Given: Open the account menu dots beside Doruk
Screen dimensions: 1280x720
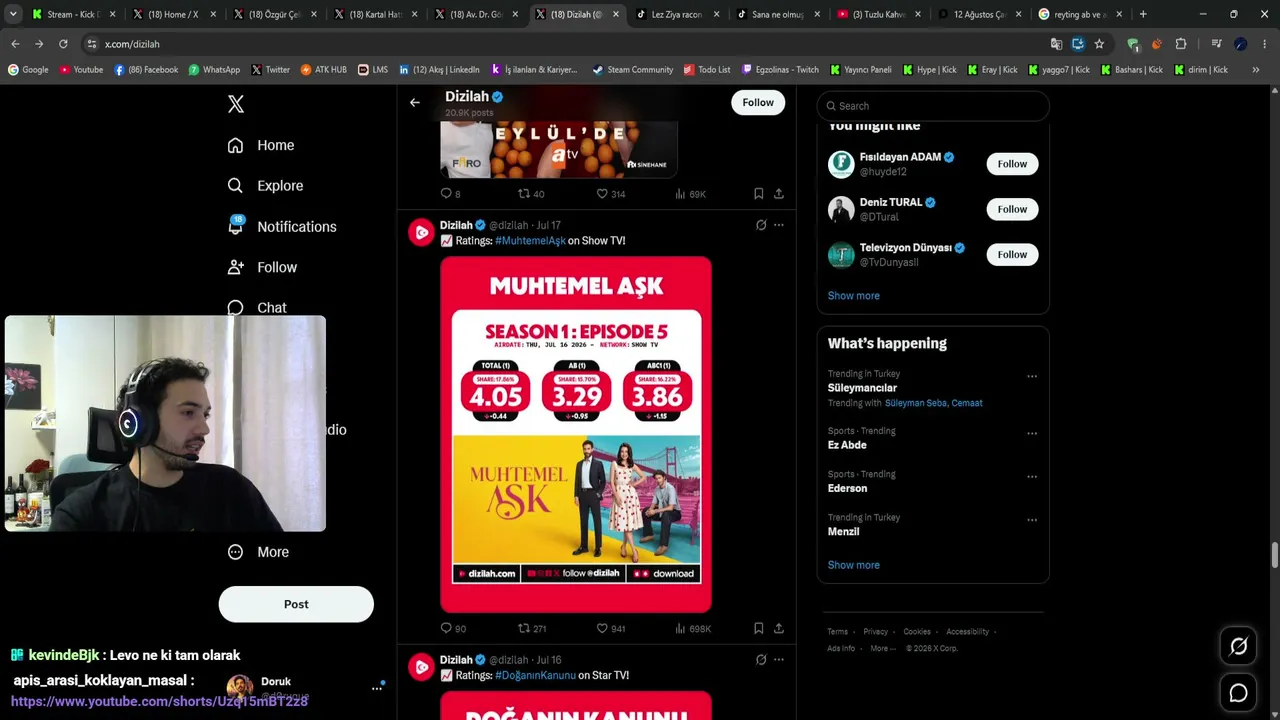Looking at the screenshot, I should [378, 687].
